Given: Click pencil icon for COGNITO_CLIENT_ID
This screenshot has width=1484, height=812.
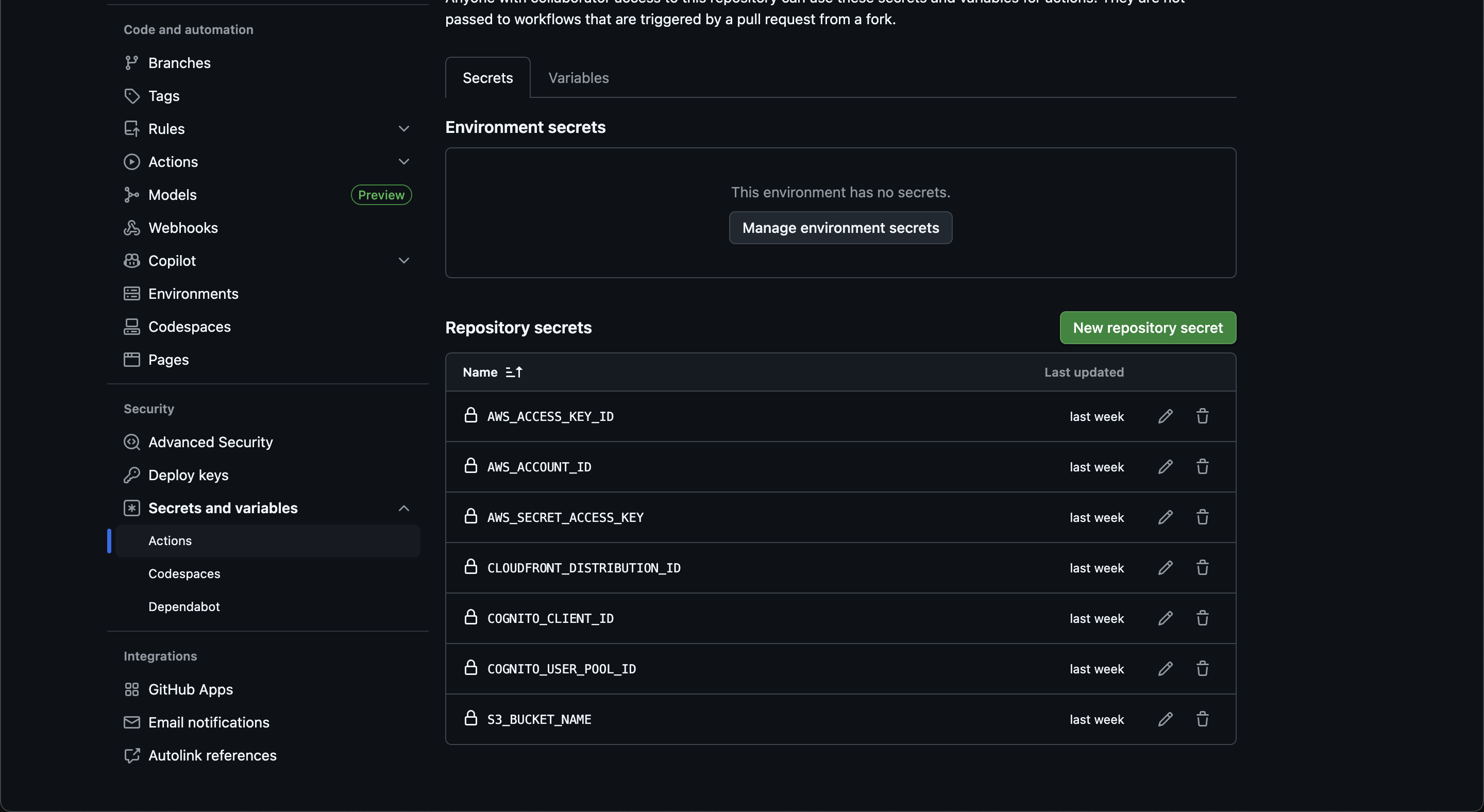Looking at the screenshot, I should point(1165,618).
